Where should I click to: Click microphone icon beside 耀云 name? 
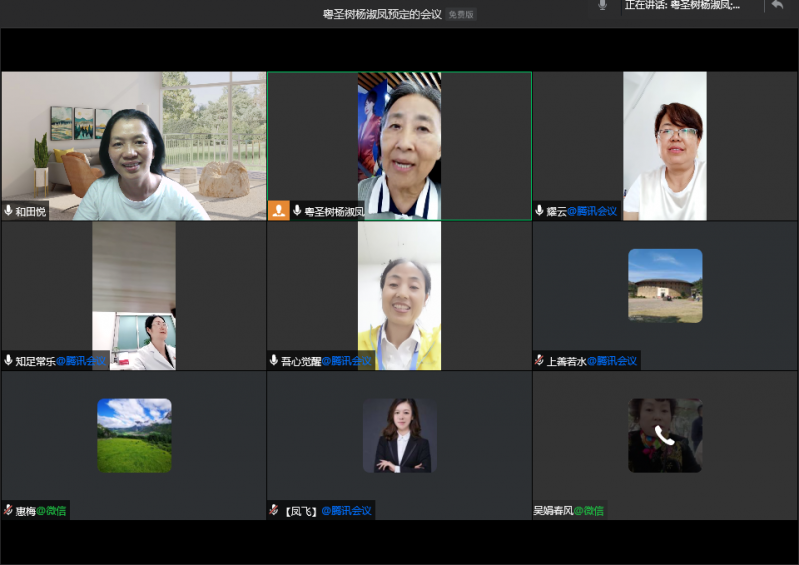tap(540, 211)
